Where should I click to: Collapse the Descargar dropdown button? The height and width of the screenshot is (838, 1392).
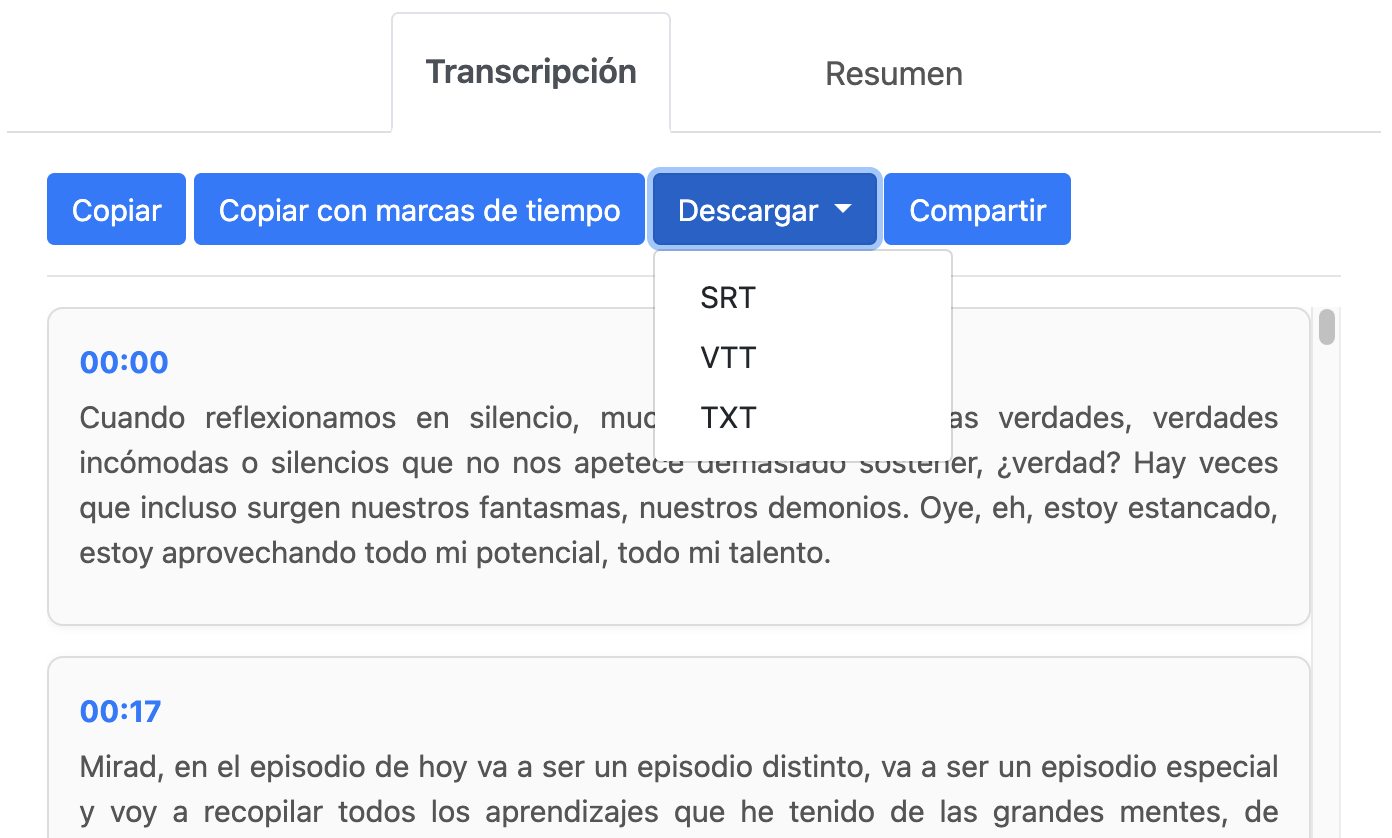point(765,209)
